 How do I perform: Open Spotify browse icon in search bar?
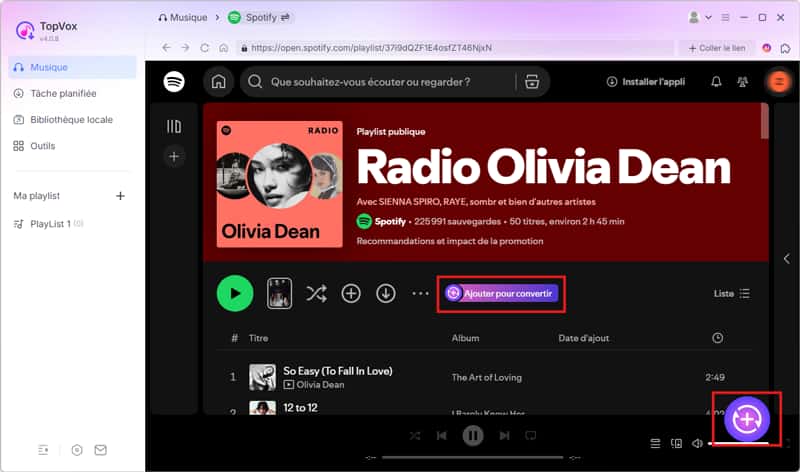tap(532, 82)
